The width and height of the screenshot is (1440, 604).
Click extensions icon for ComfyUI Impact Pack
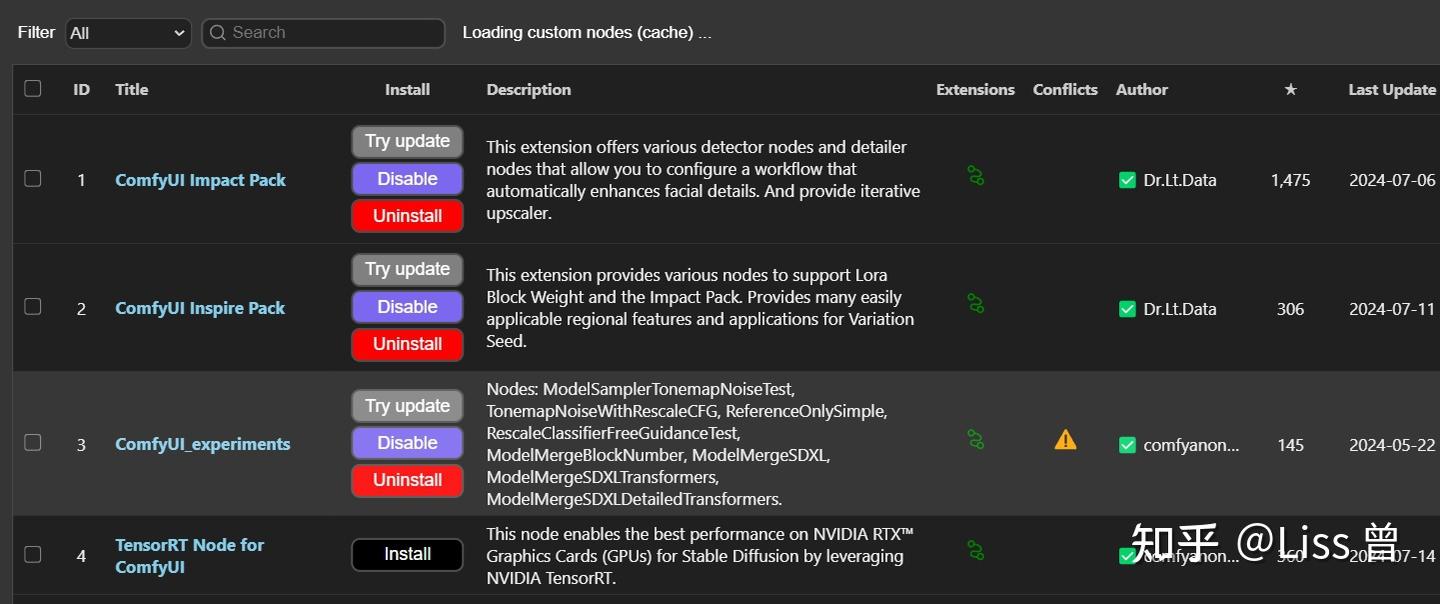[975, 177]
